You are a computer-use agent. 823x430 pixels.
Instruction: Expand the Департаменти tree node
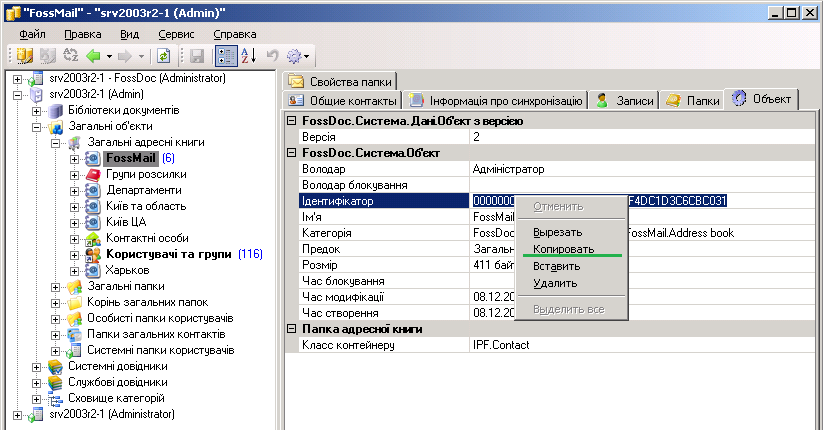pyautogui.click(x=75, y=190)
